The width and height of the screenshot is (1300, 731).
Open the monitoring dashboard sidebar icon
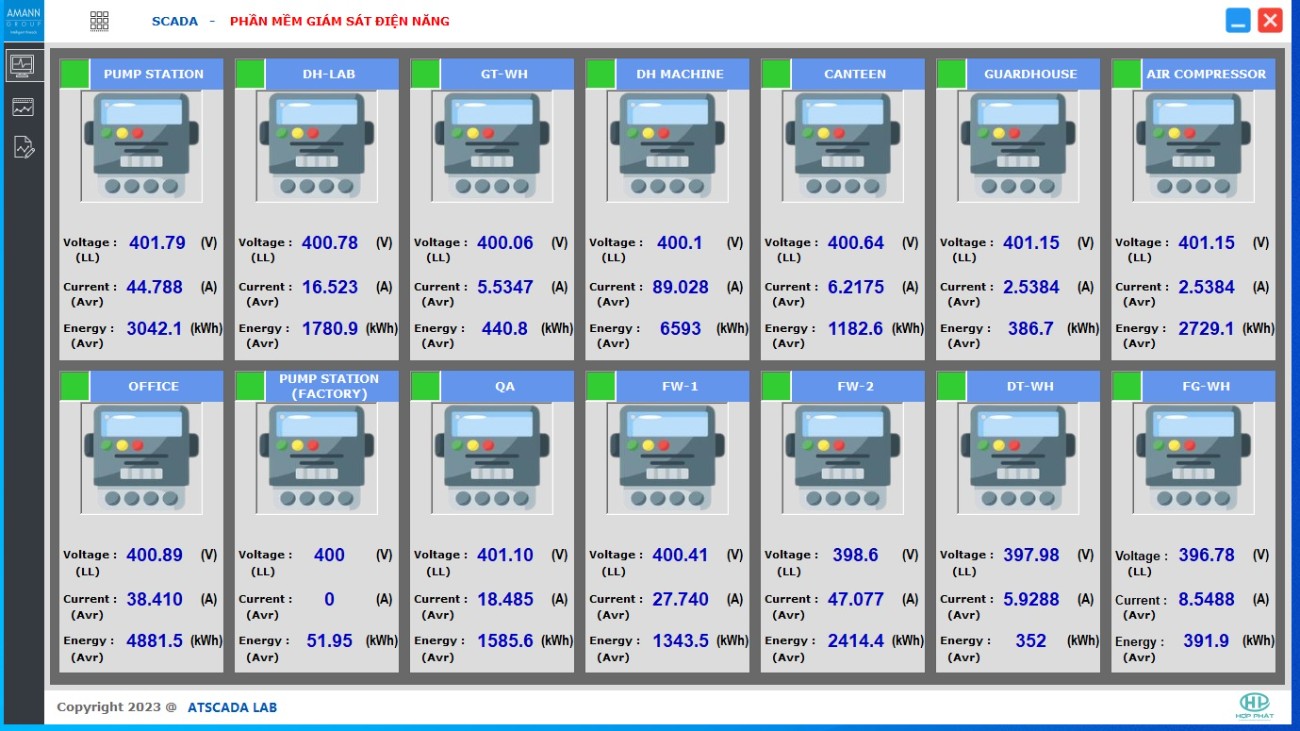(22, 66)
